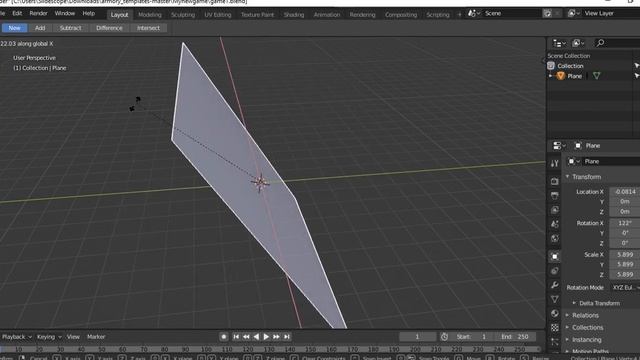Jump to previous keyframe

click(246, 337)
